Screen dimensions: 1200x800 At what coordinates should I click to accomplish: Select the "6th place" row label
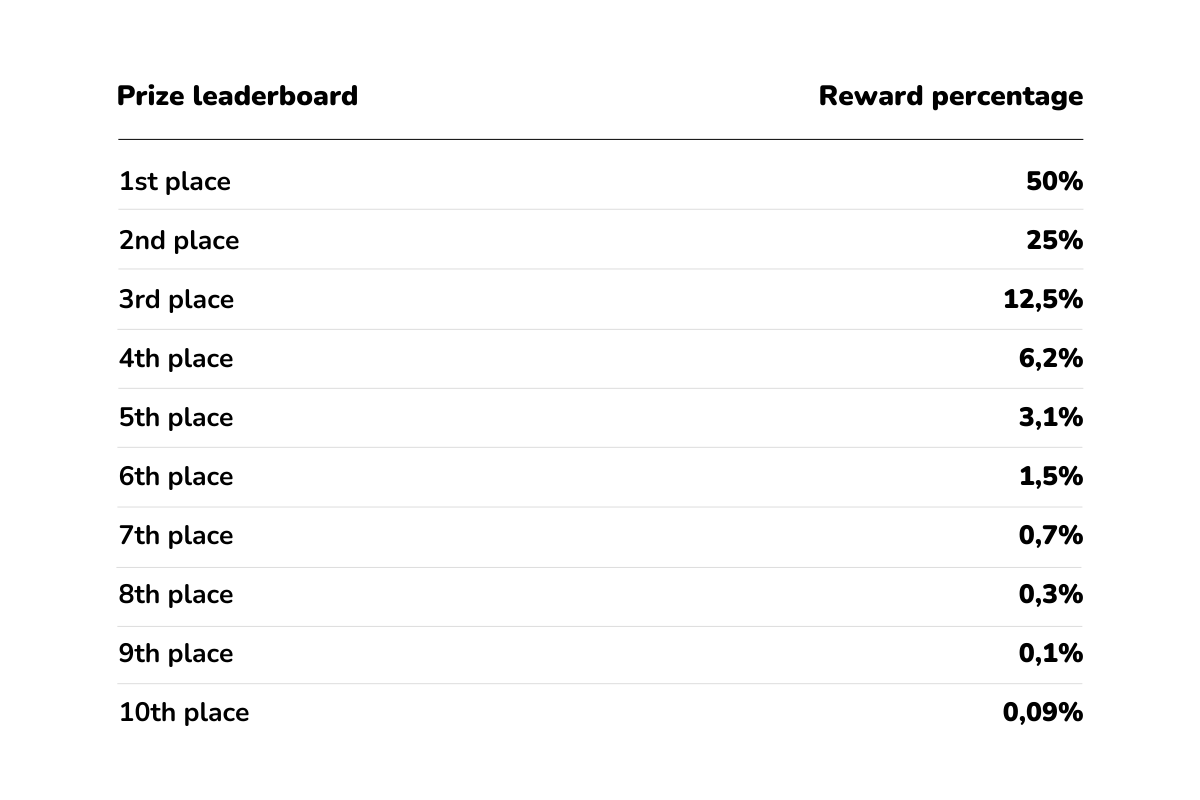(x=176, y=477)
